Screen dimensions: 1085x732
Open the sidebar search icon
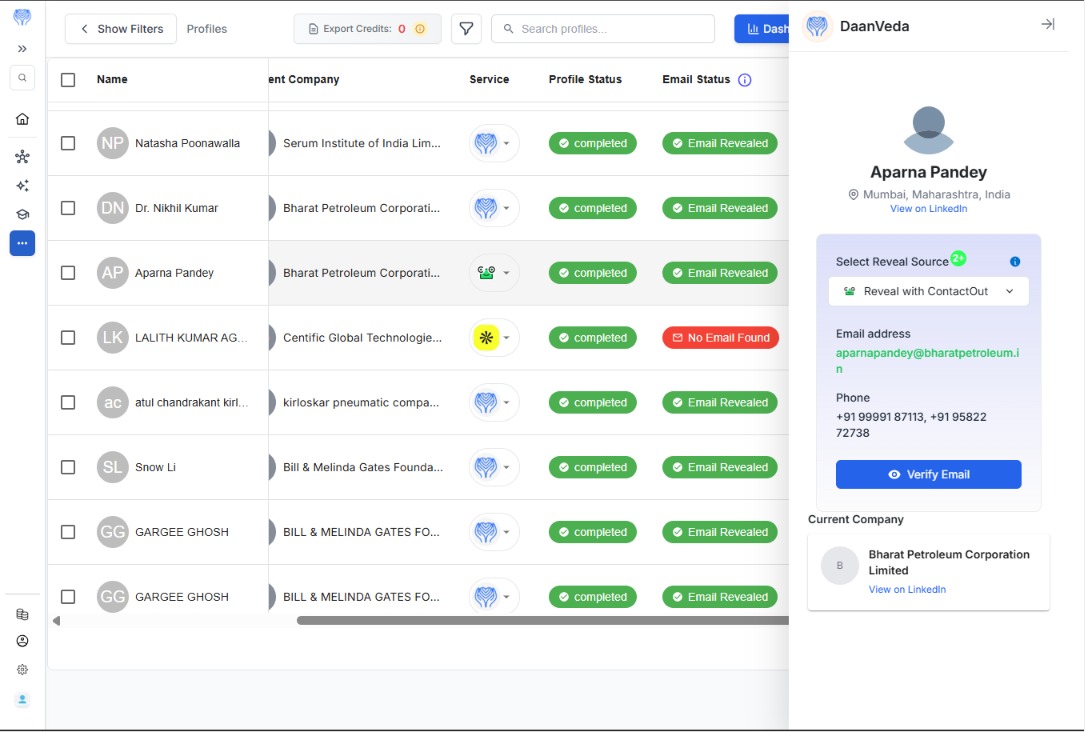(22, 78)
